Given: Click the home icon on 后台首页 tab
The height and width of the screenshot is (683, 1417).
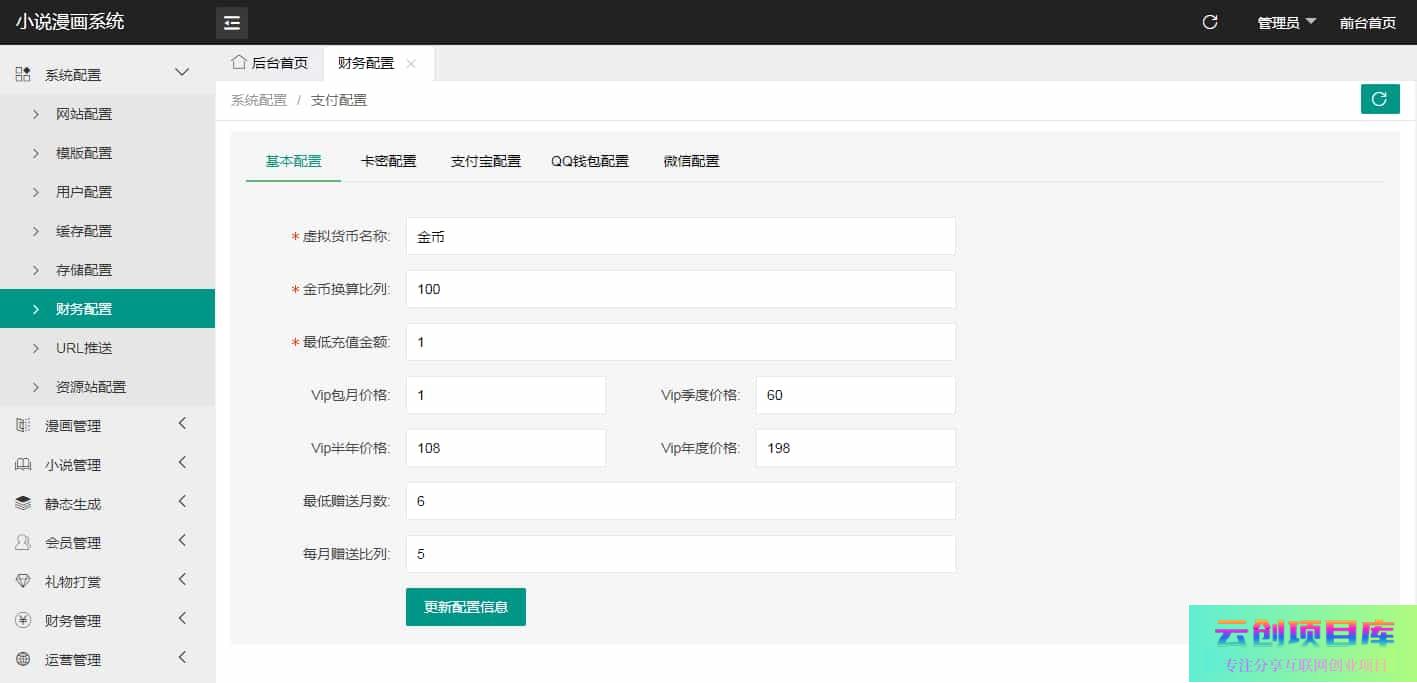Looking at the screenshot, I should pos(239,62).
